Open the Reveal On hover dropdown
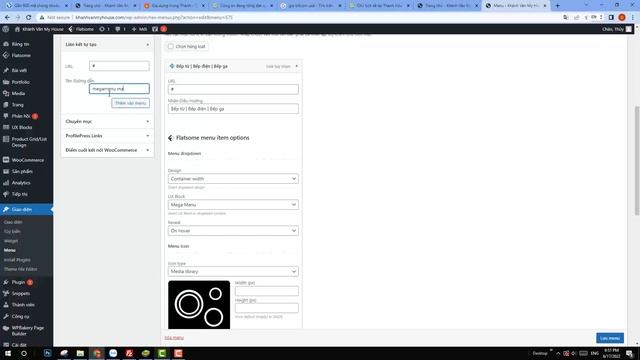The height and width of the screenshot is (360, 640). point(233,231)
